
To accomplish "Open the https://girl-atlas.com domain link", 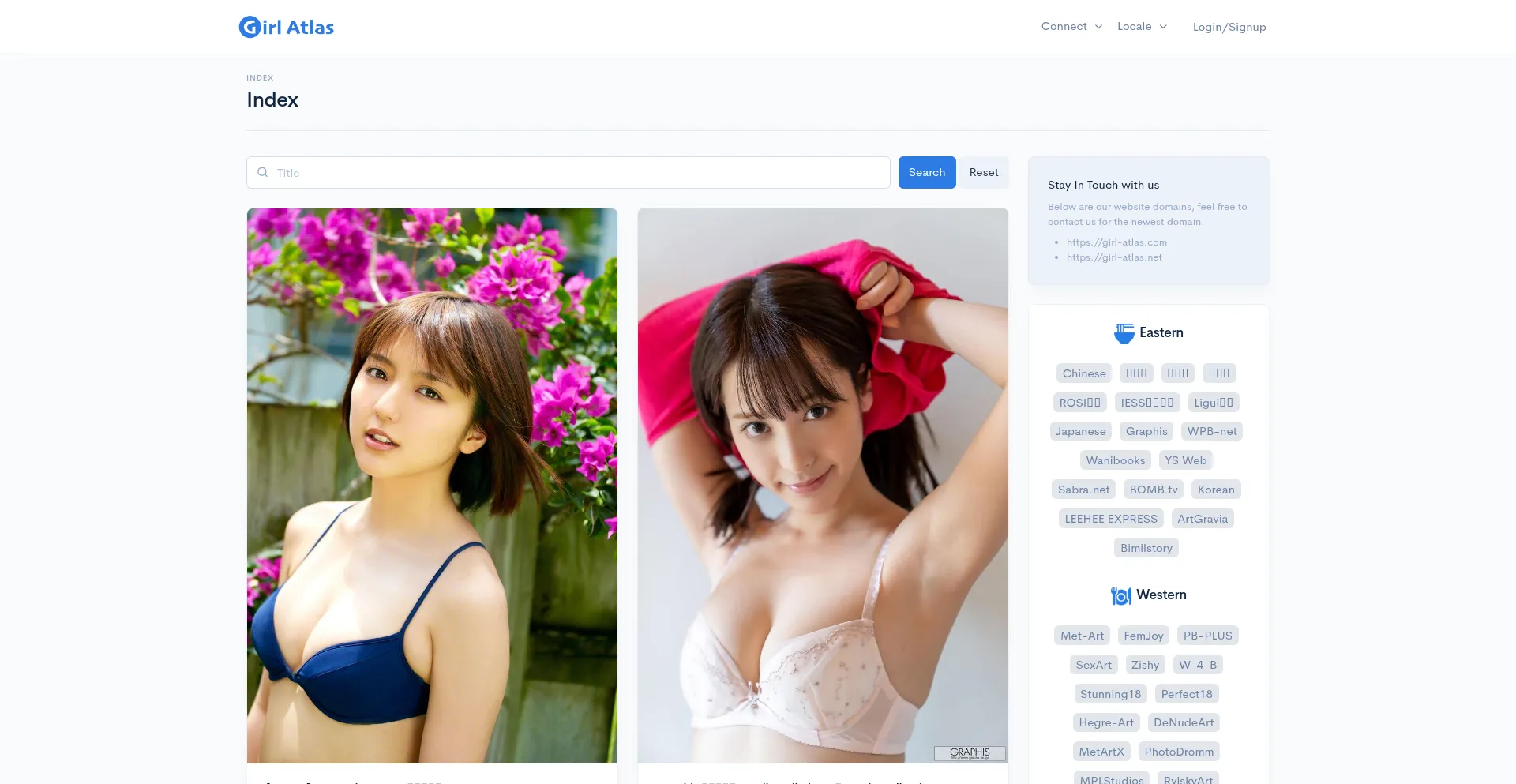I will pyautogui.click(x=1116, y=242).
